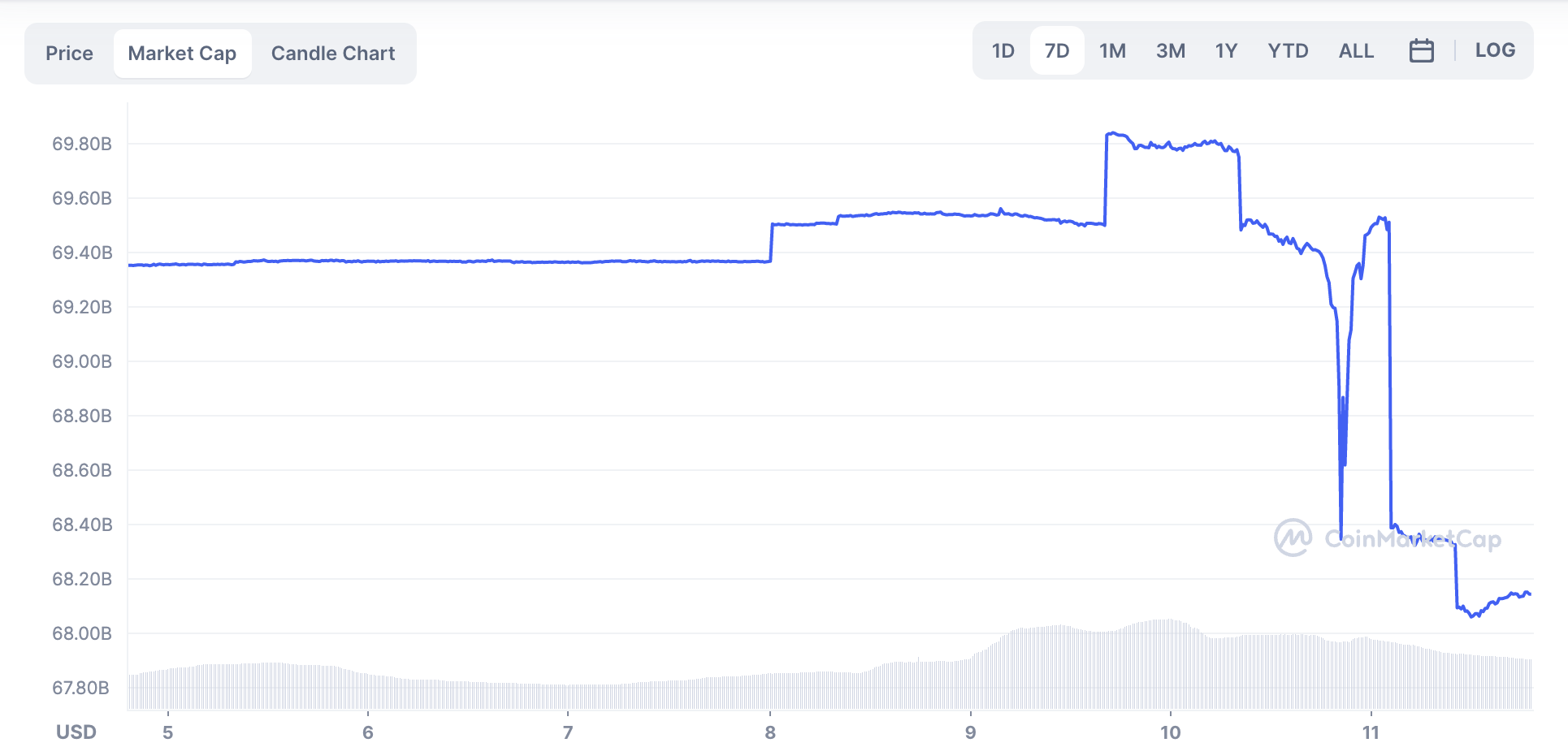Switch range to 3M
Image resolution: width=1568 pixels, height=747 pixels.
[1171, 51]
